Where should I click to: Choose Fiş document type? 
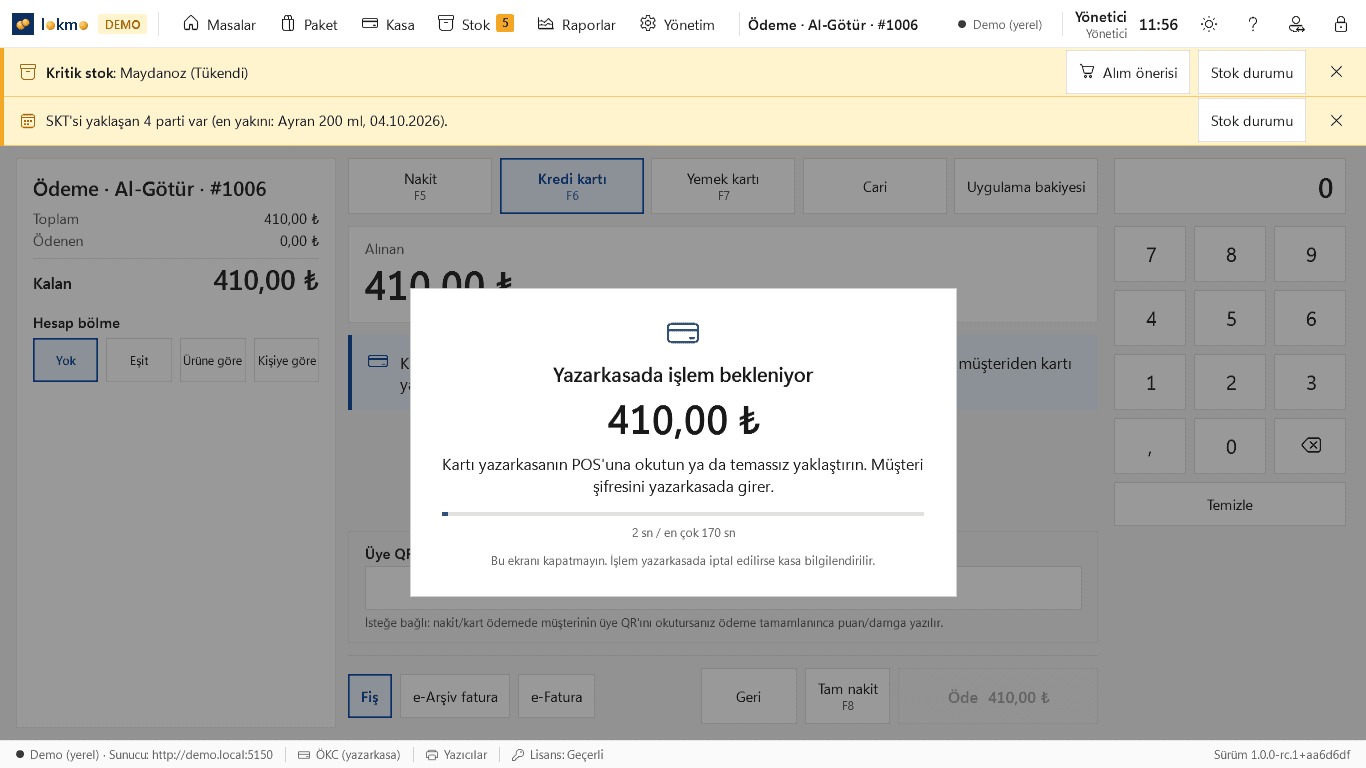[370, 696]
